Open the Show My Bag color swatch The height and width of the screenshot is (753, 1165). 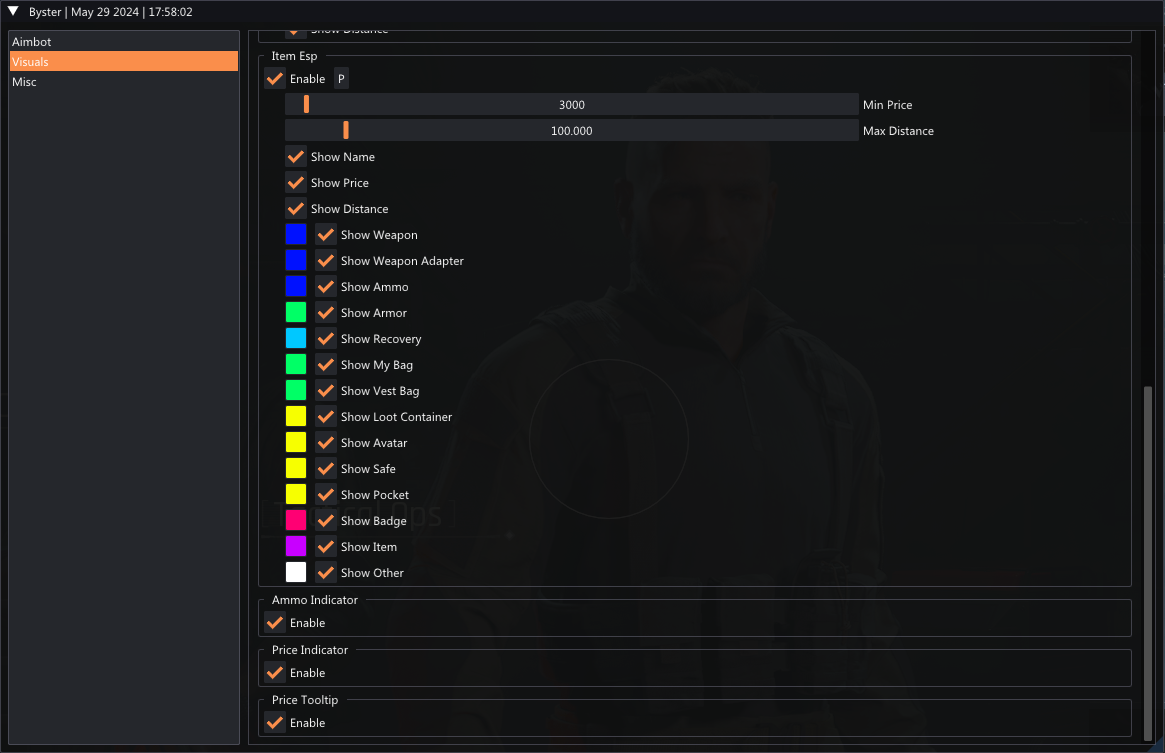(x=296, y=365)
